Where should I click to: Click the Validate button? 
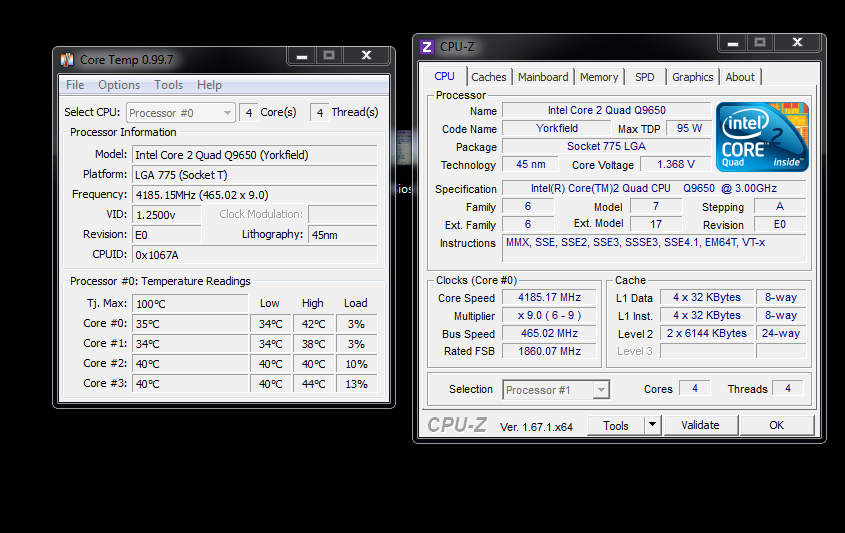701,425
